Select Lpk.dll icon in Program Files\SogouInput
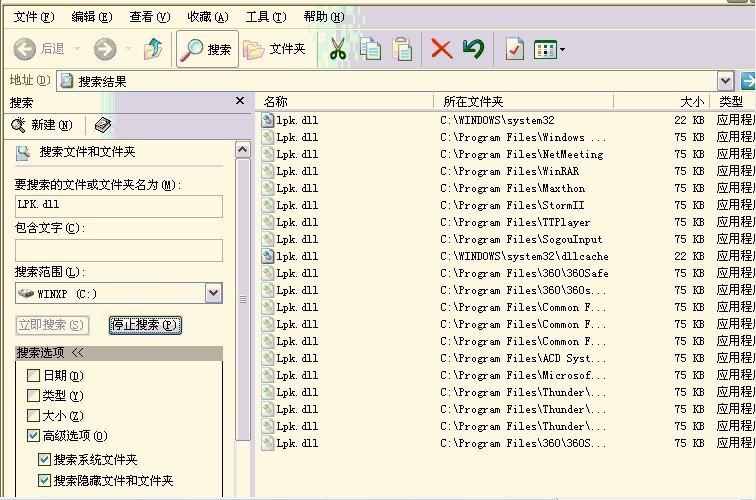The height and width of the screenshot is (500, 756). [x=268, y=239]
